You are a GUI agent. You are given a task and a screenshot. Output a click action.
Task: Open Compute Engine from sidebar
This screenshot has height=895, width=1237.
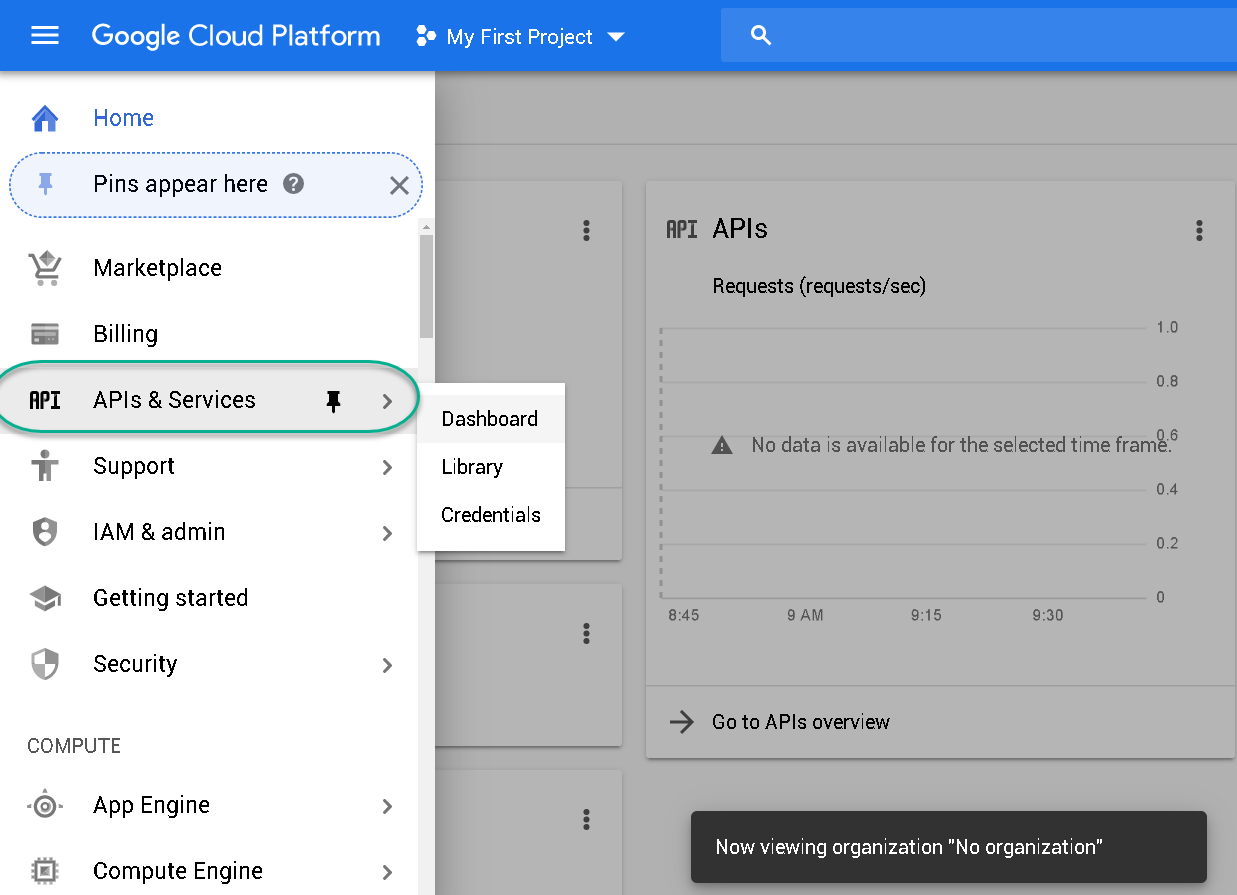(178, 871)
